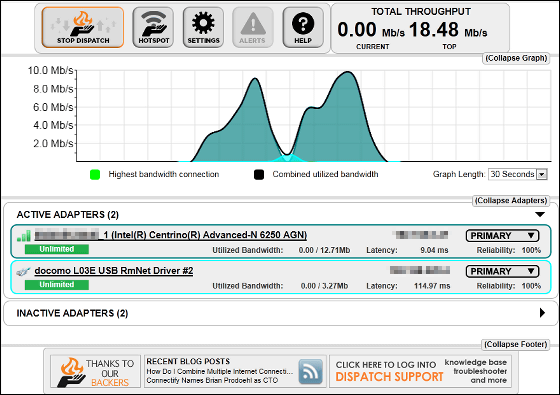
Task: Expand the Inactive Adapters arrow
Action: point(542,313)
